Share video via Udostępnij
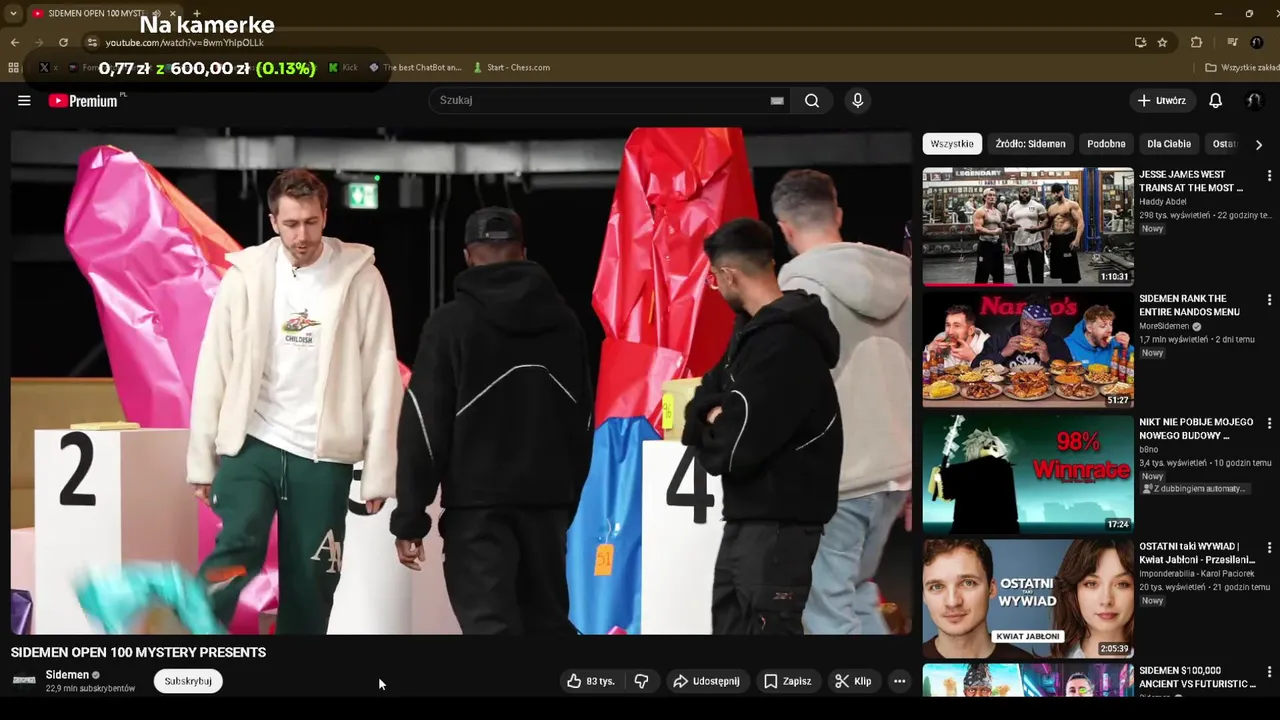 (706, 681)
